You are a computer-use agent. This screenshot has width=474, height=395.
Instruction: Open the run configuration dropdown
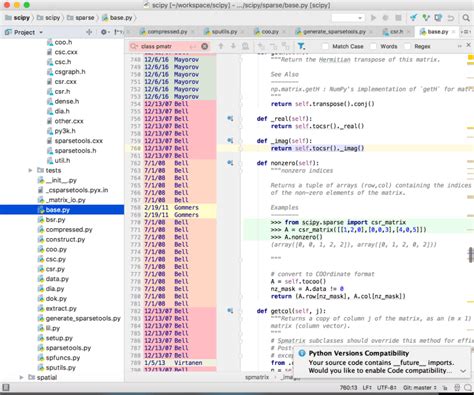(347, 18)
